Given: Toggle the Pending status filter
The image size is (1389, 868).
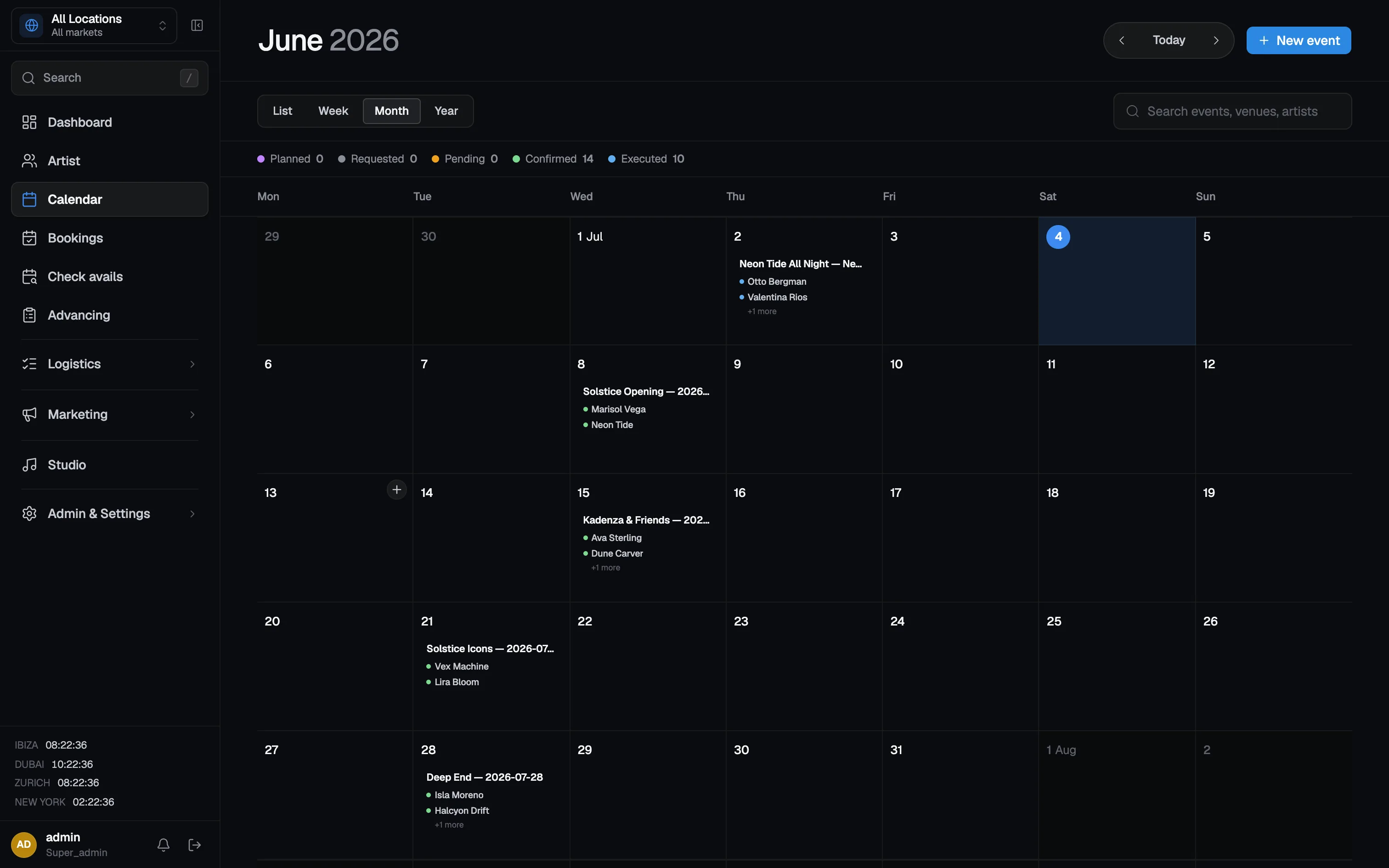Looking at the screenshot, I should [465, 159].
